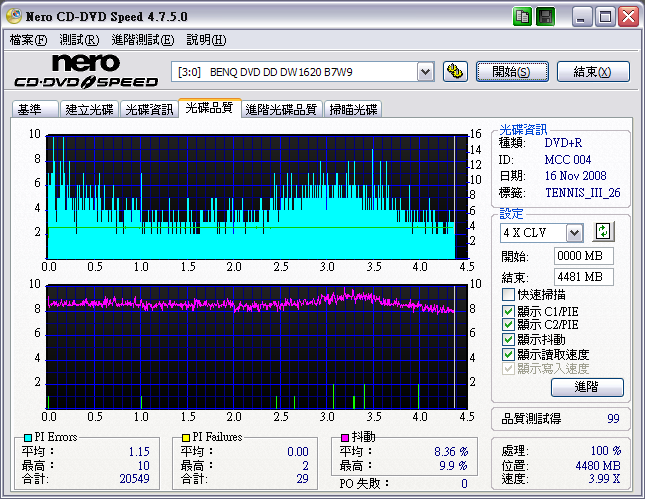The width and height of the screenshot is (645, 499).
Task: Click the magenta 抖動 jitter color swatch
Action: pyautogui.click(x=345, y=437)
